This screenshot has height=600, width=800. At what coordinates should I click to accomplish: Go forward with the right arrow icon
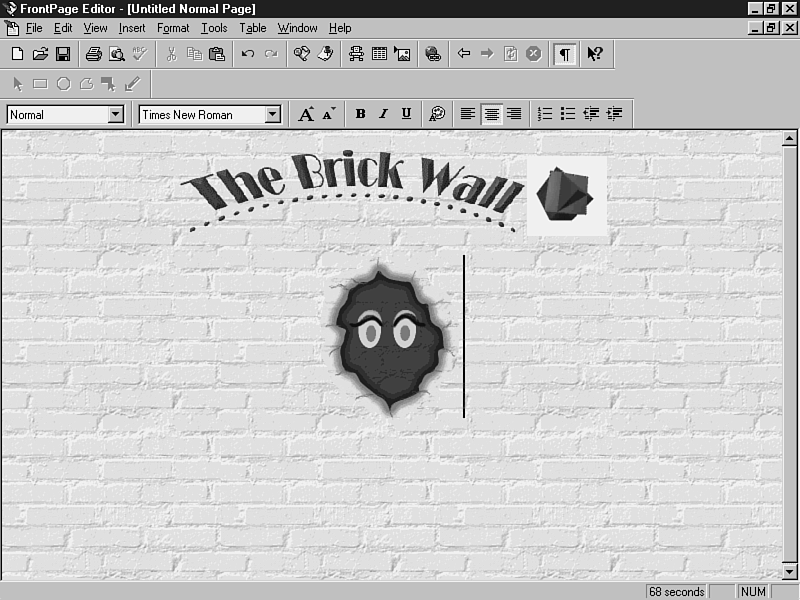click(487, 54)
